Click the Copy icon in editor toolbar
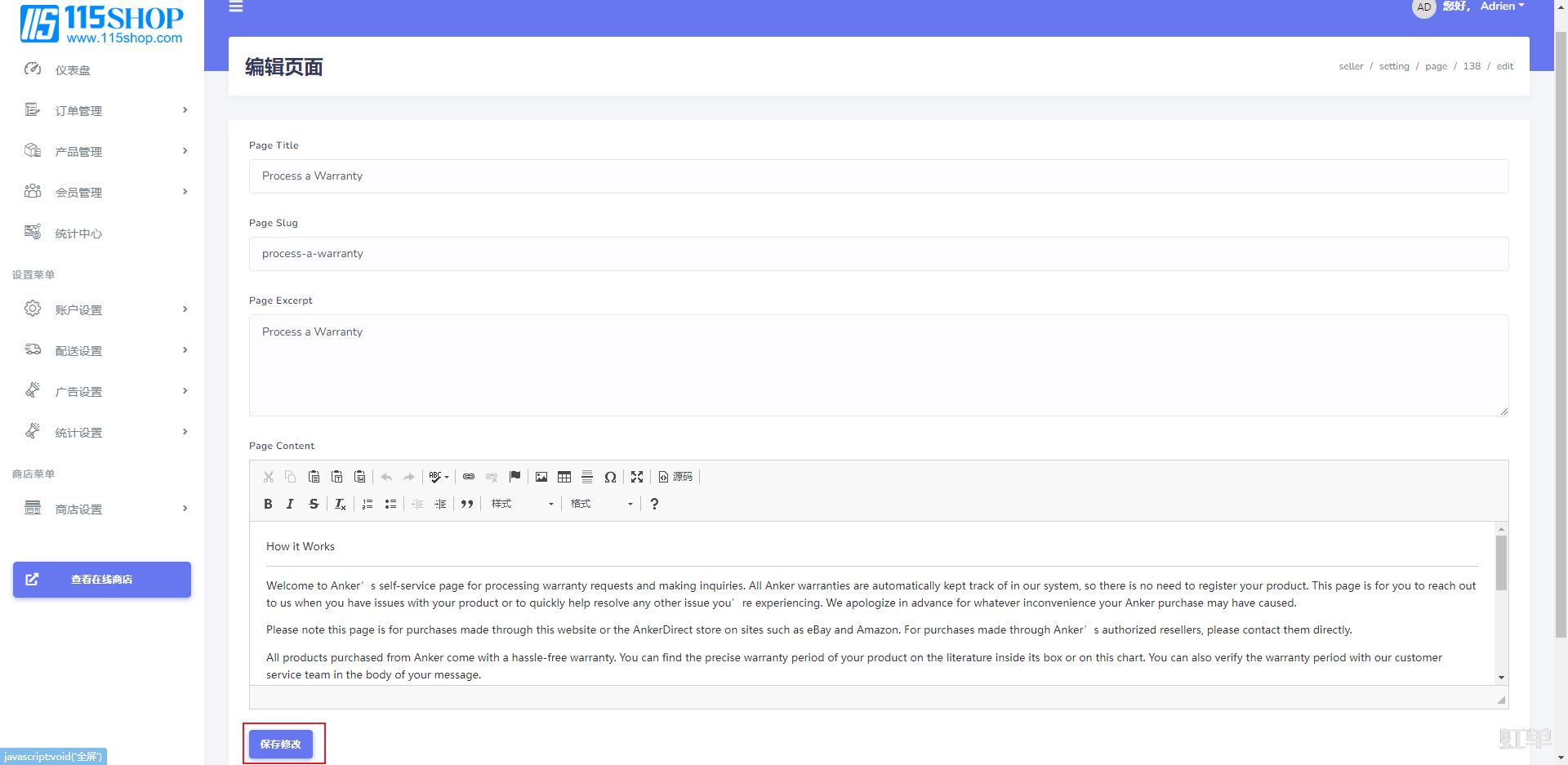This screenshot has height=765, width=1568. tap(291, 477)
